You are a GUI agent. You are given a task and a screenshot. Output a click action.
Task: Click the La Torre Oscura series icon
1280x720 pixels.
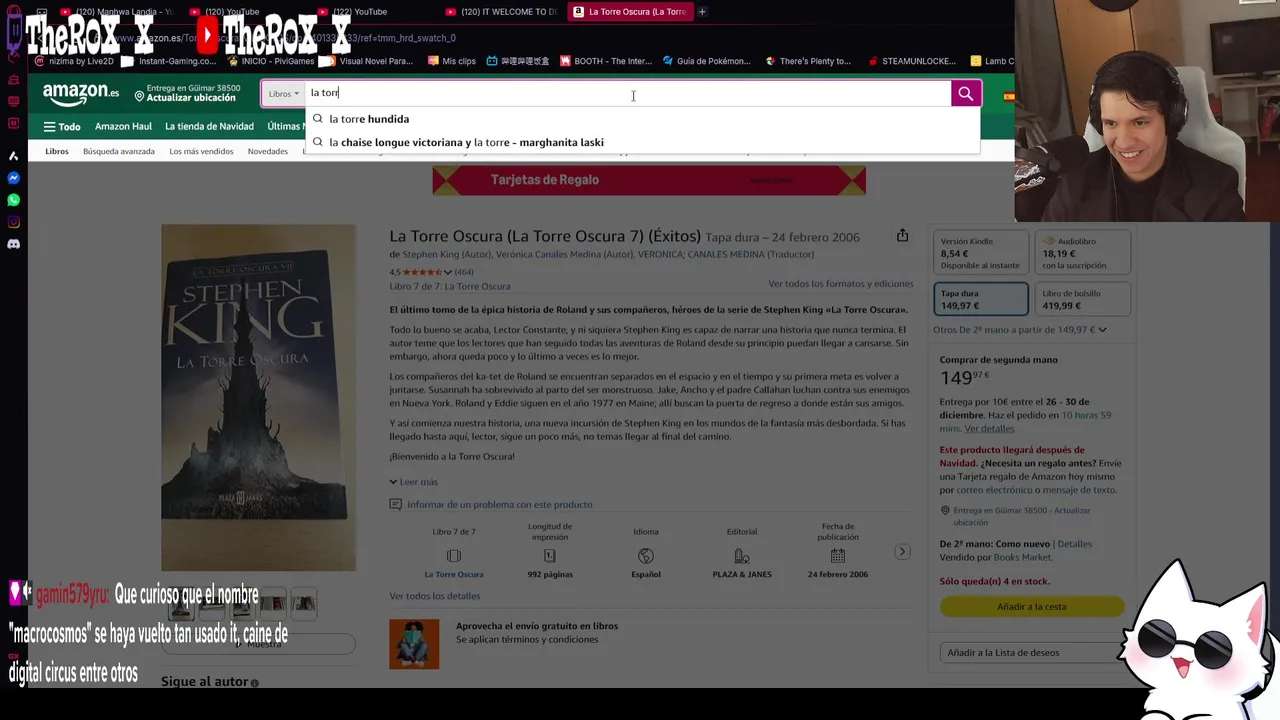pos(454,555)
